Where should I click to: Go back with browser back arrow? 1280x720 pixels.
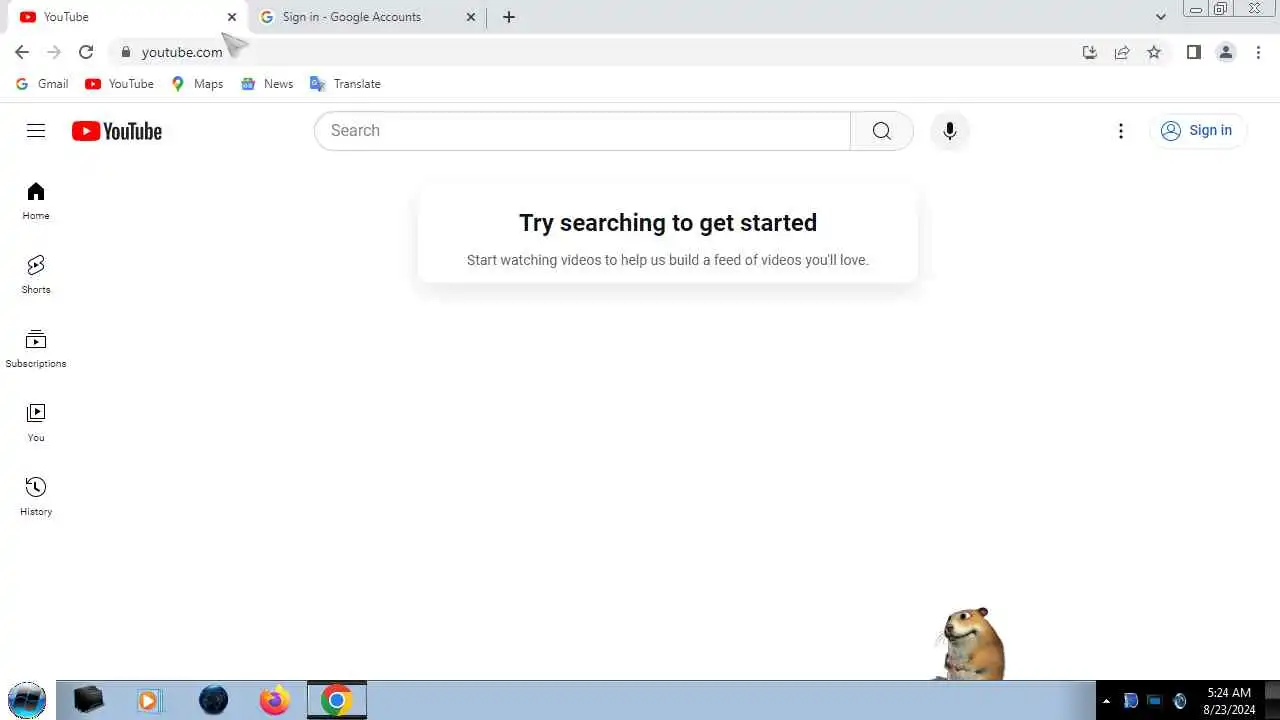click(x=22, y=52)
